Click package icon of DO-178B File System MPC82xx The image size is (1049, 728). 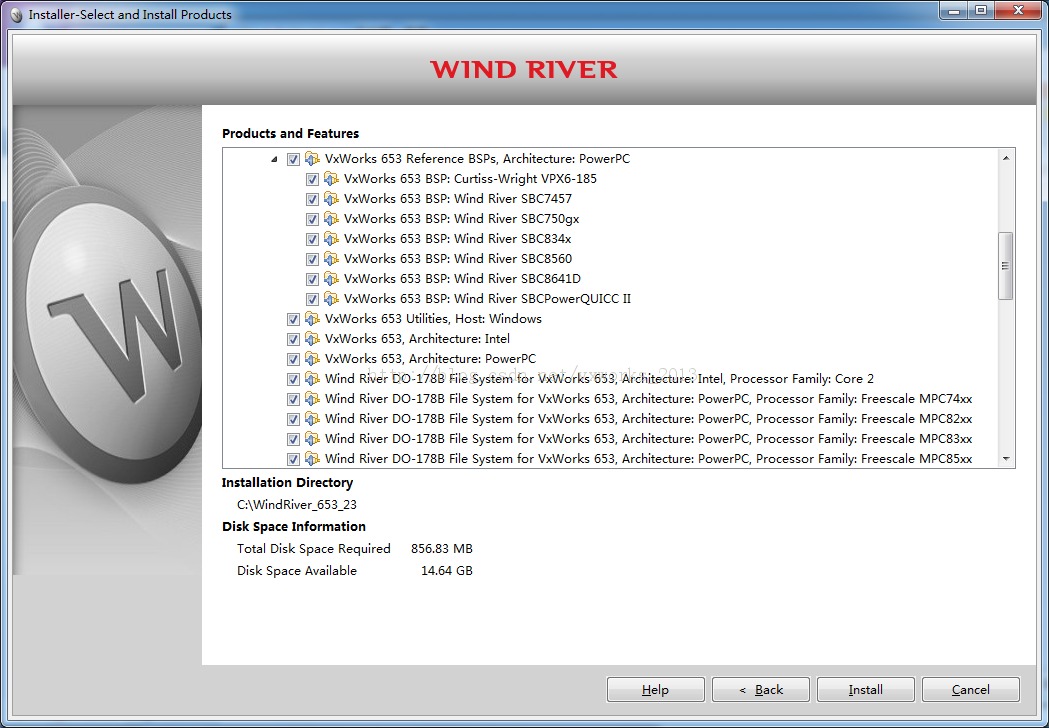tap(312, 420)
